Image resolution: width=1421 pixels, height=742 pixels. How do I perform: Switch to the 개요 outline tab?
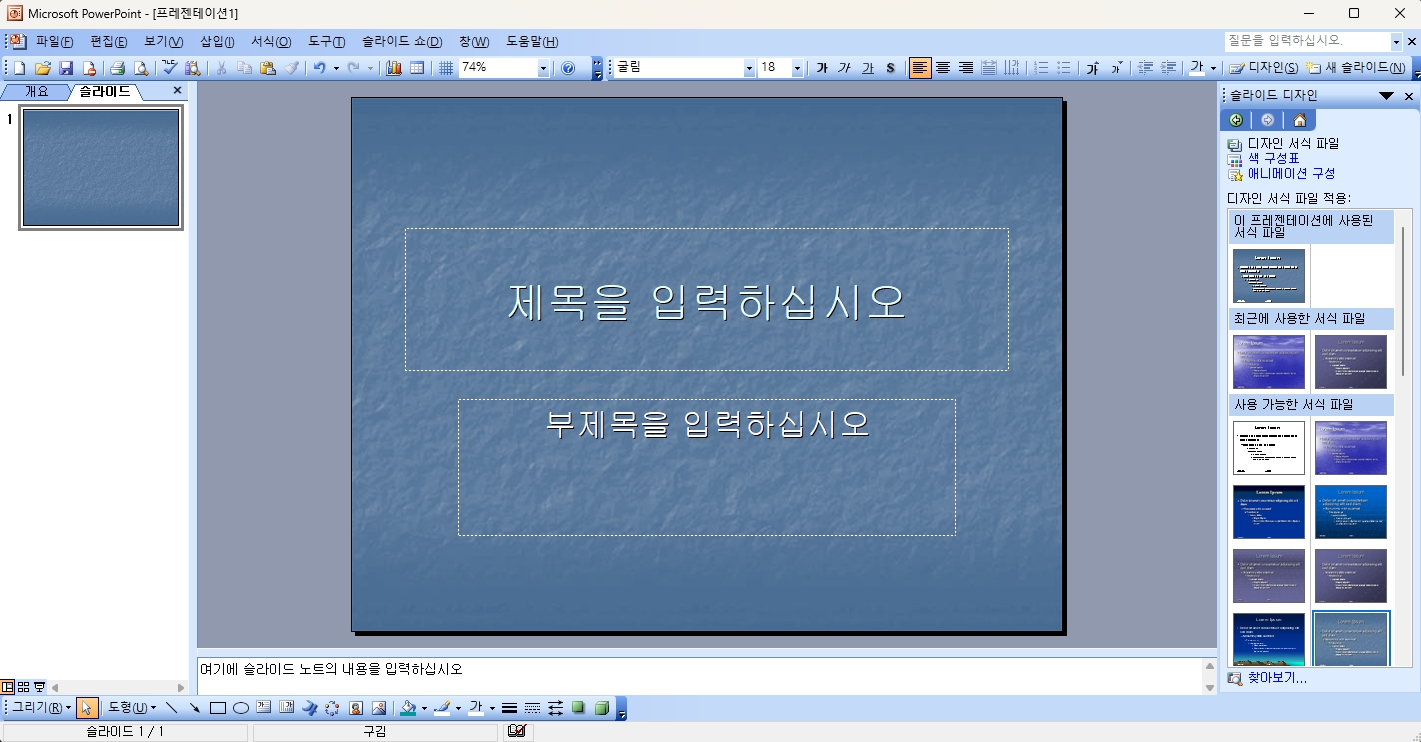pyautogui.click(x=36, y=91)
